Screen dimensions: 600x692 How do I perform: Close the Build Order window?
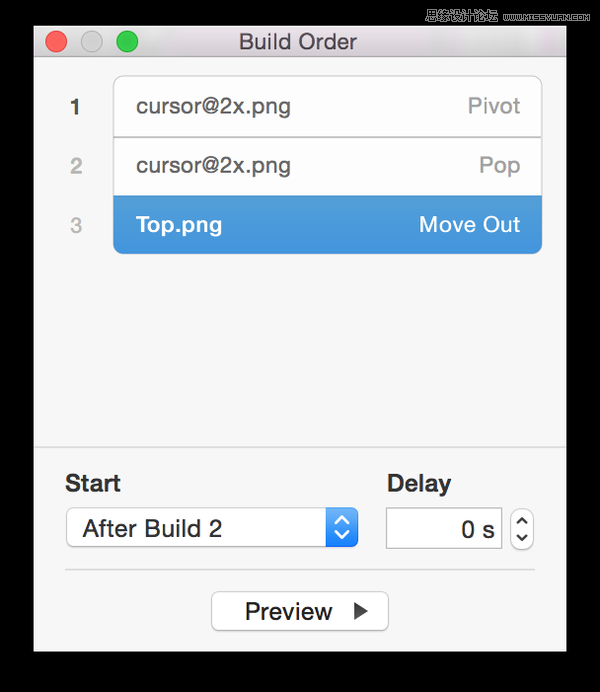56,41
